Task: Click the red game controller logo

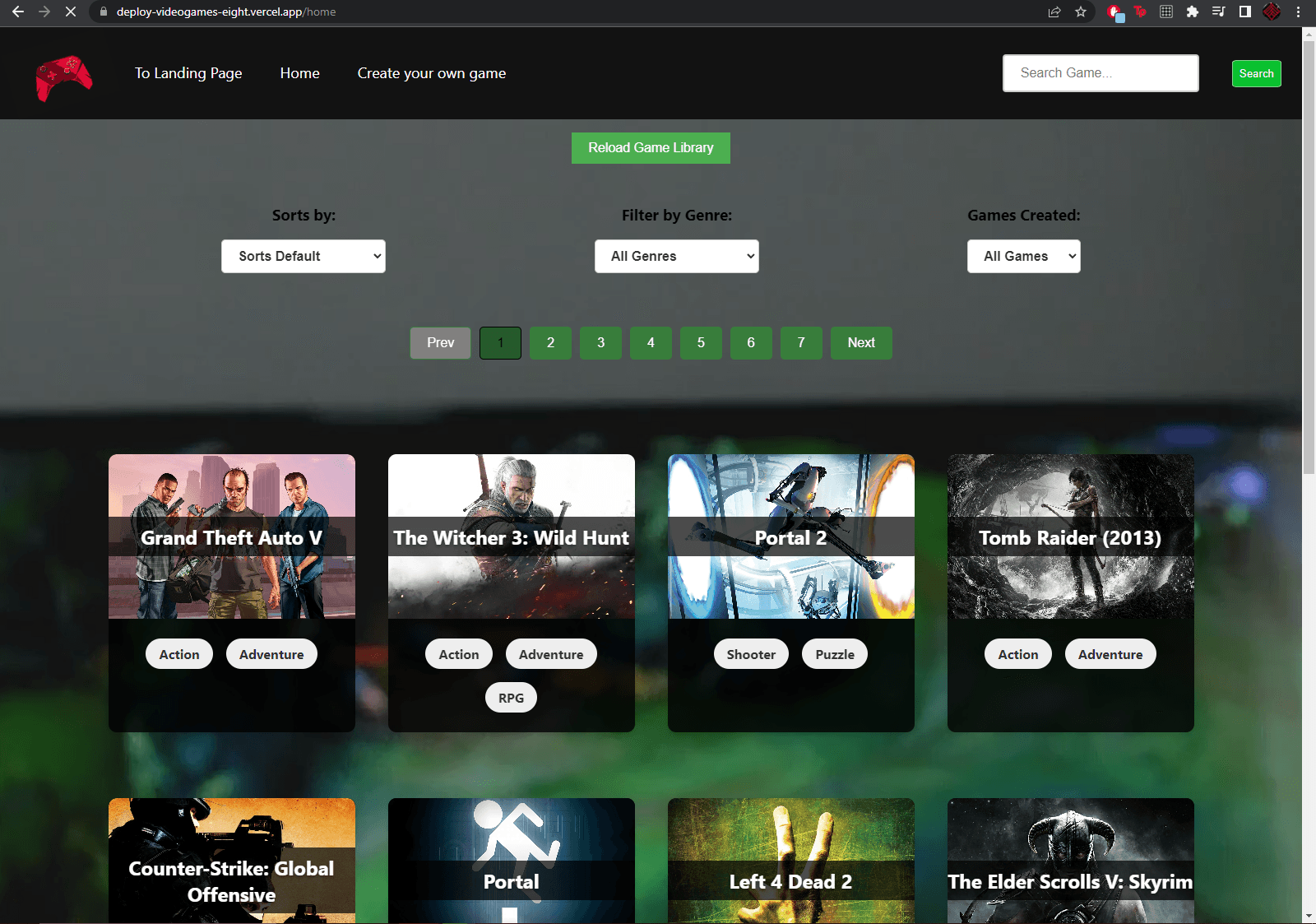Action: point(64,77)
